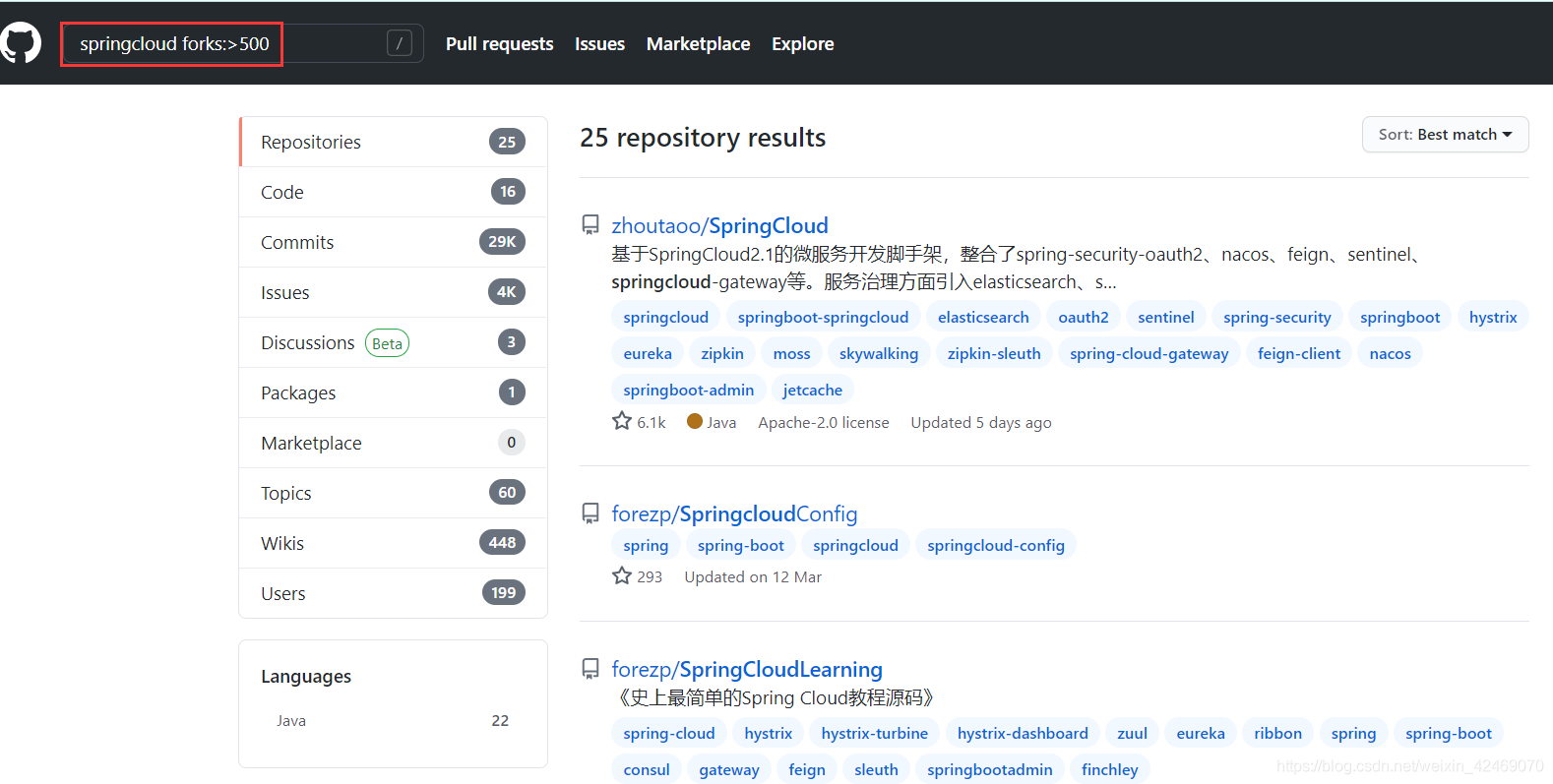The width and height of the screenshot is (1553, 784).
Task: Click the 293 star count
Action: click(x=638, y=576)
